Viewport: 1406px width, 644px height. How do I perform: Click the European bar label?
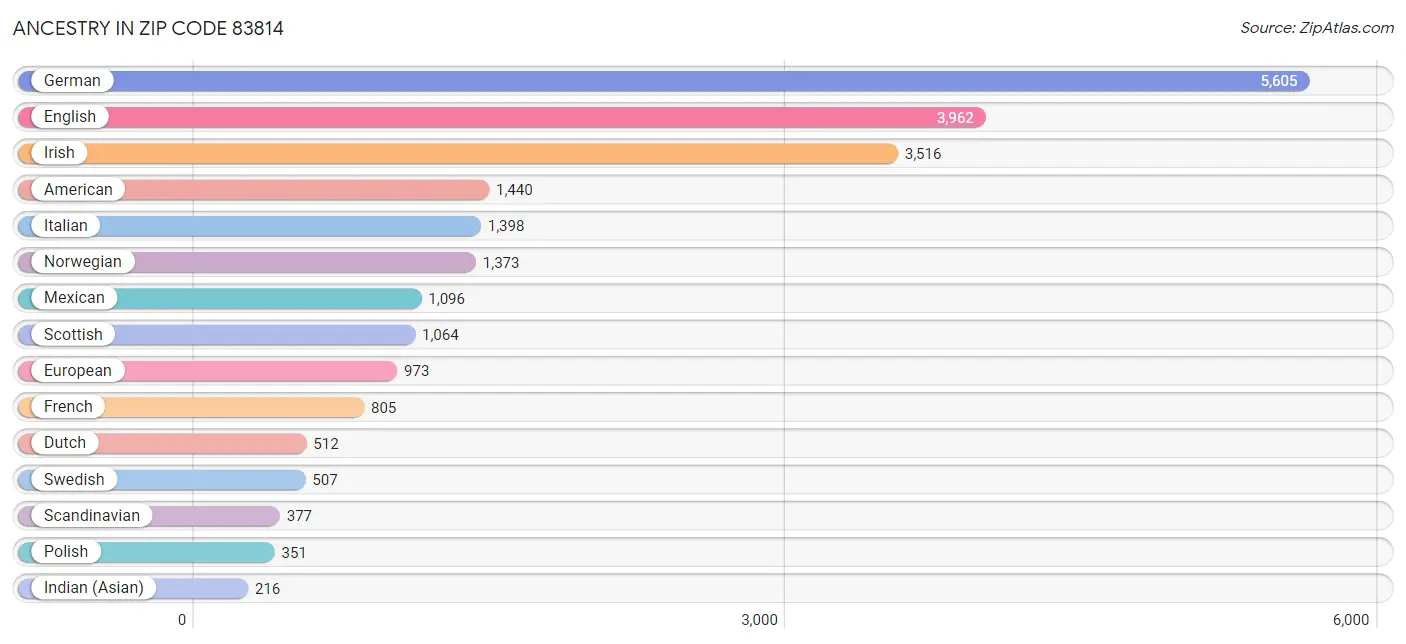[78, 371]
